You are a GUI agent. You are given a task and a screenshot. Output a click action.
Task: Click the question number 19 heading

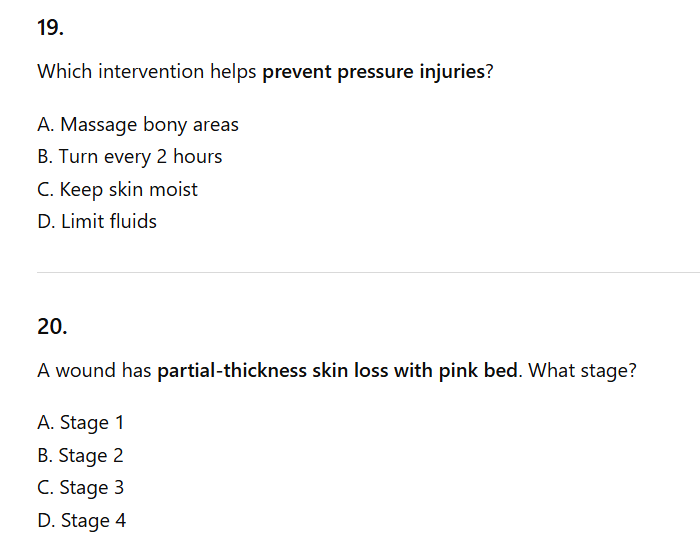(50, 28)
